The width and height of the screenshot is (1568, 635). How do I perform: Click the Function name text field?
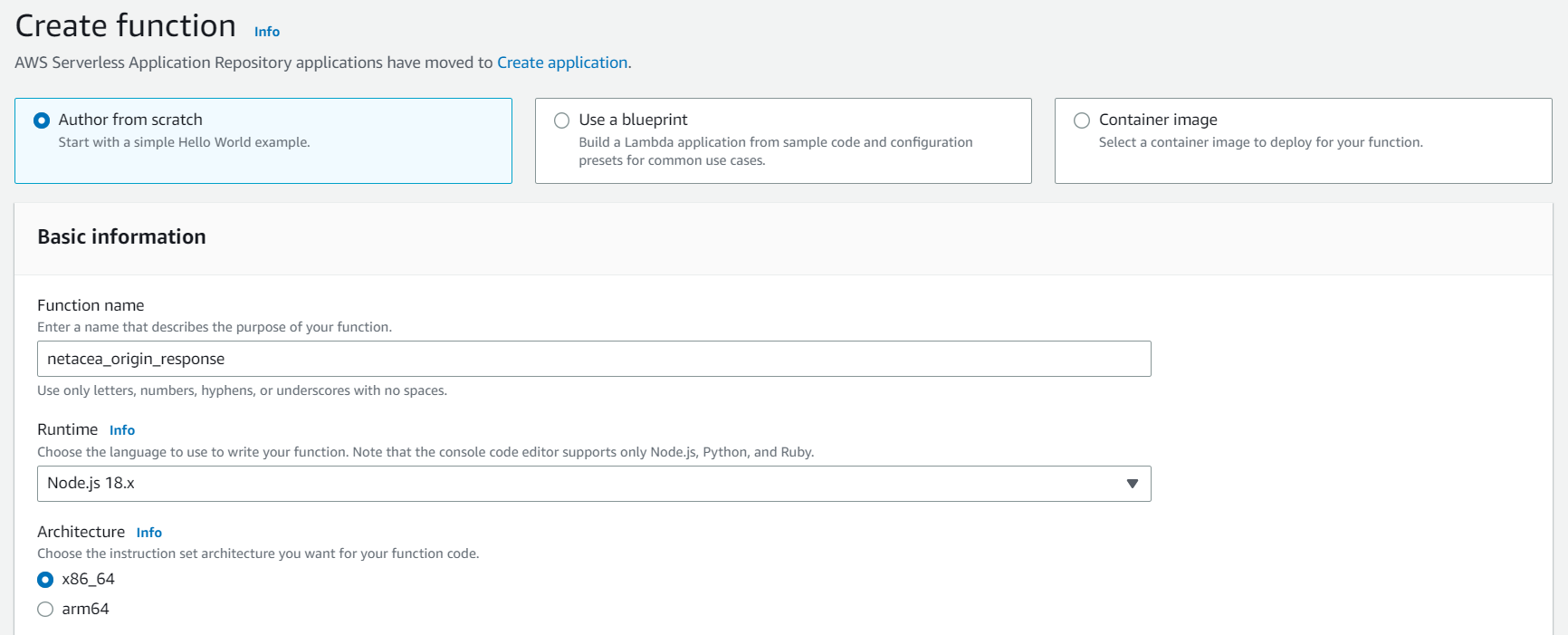coord(593,359)
